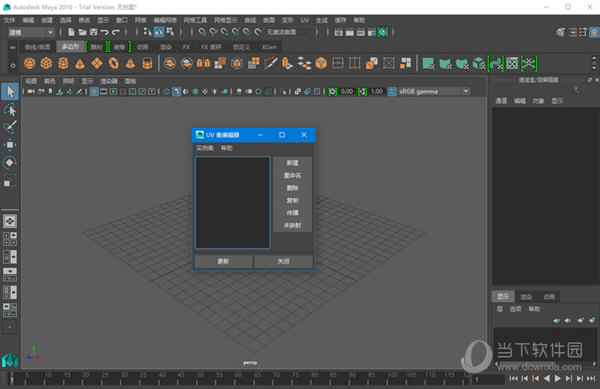Play forward on the timeline controls
This screenshot has width=600, height=389.
click(558, 378)
